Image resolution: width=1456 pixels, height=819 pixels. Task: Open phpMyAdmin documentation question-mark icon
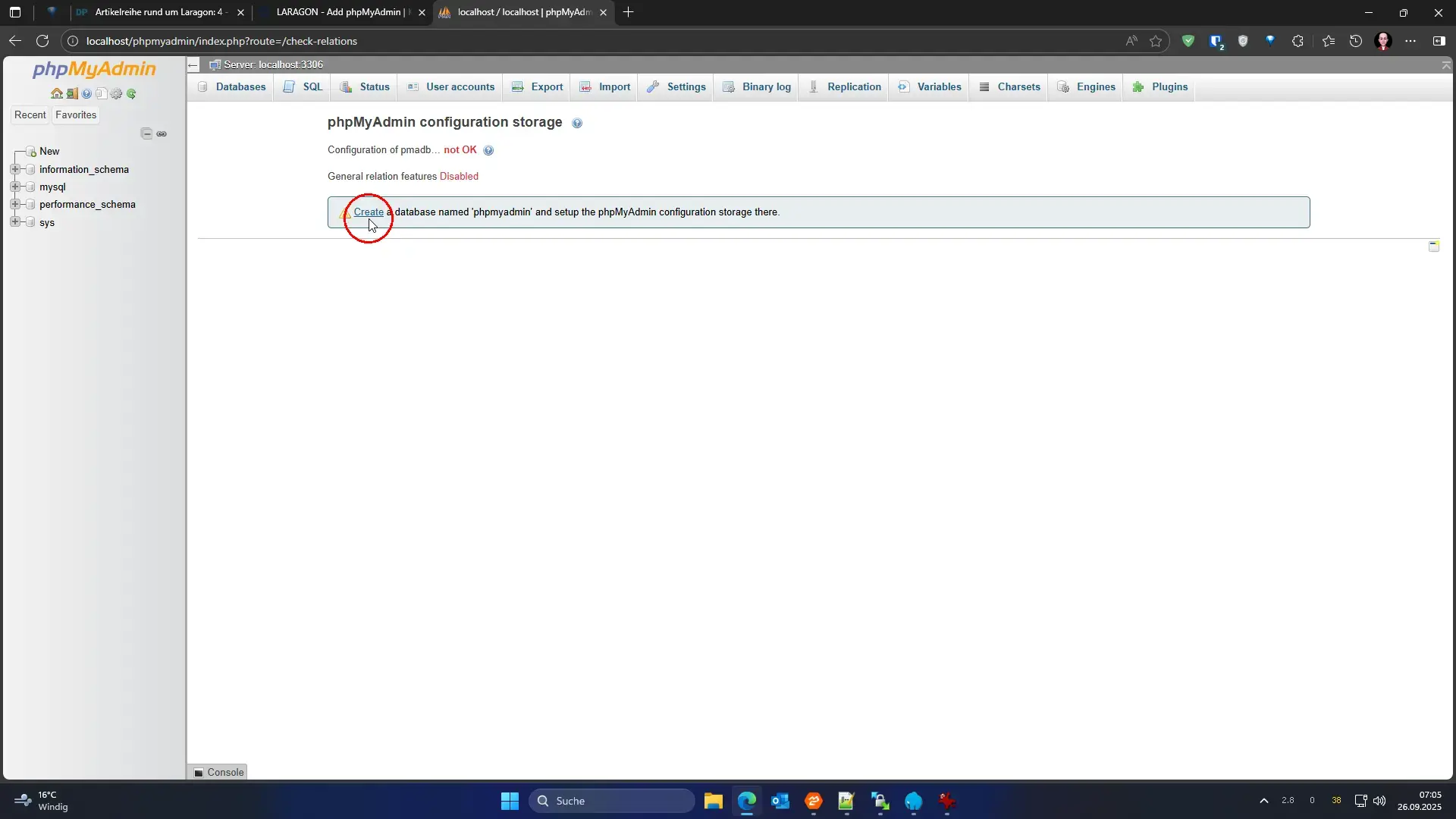pos(86,94)
